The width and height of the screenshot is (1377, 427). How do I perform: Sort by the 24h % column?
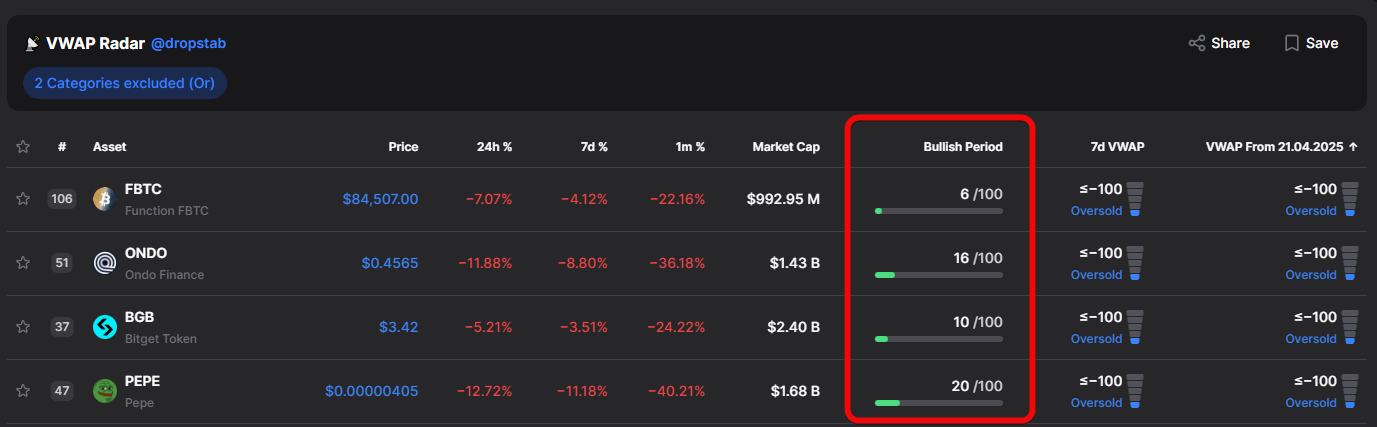(494, 147)
